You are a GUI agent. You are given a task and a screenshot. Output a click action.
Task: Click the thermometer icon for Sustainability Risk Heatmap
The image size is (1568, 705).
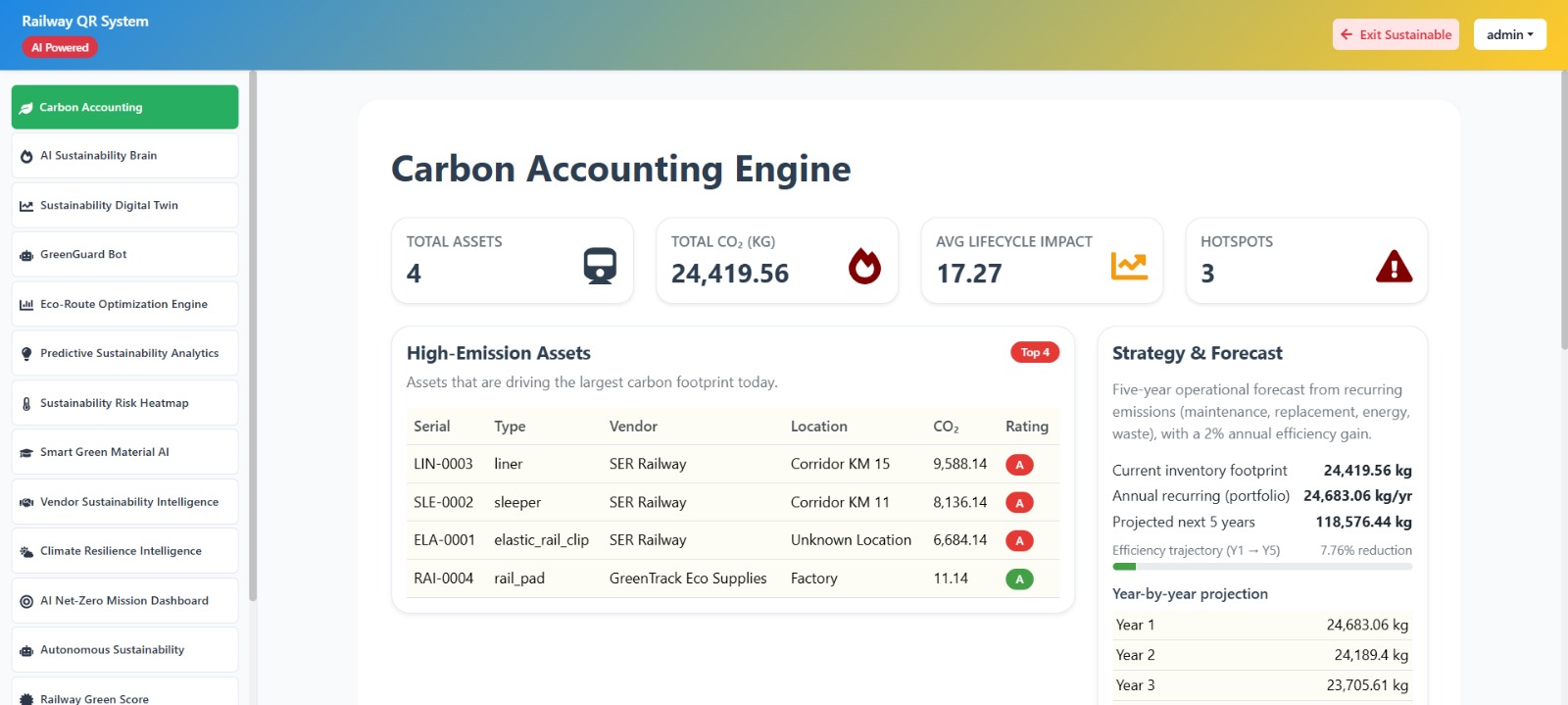tap(26, 404)
